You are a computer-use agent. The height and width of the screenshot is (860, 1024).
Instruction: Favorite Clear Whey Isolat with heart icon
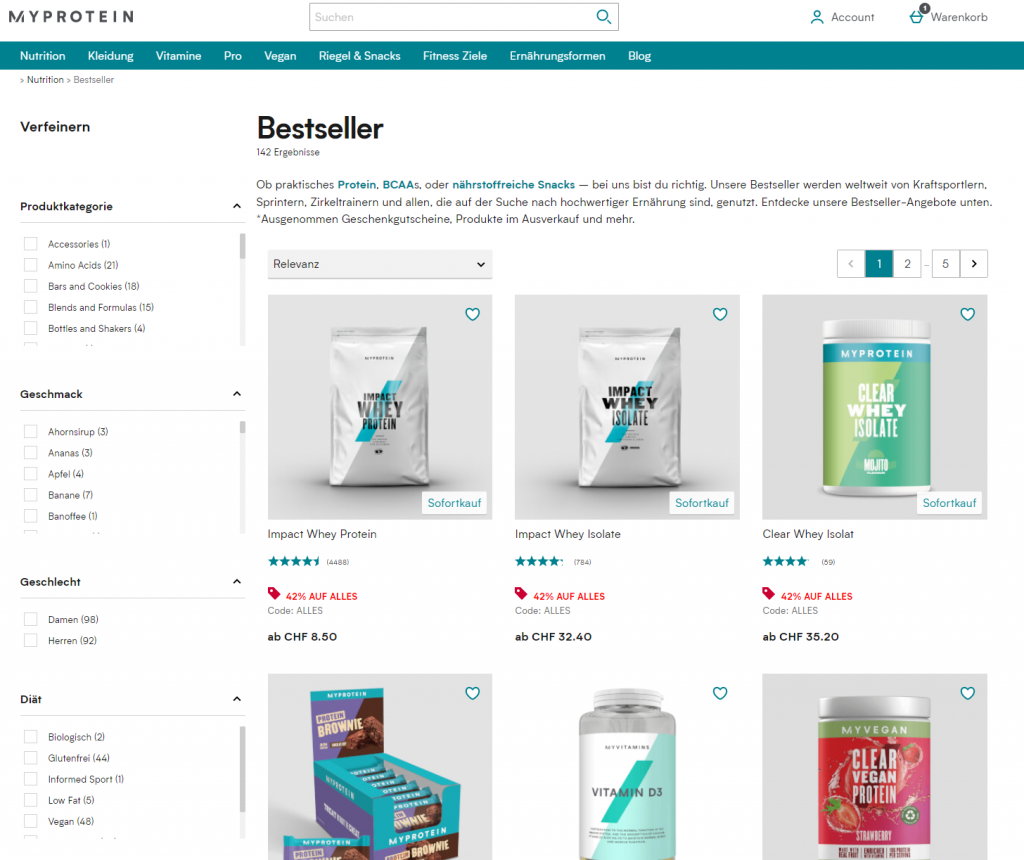(967, 314)
